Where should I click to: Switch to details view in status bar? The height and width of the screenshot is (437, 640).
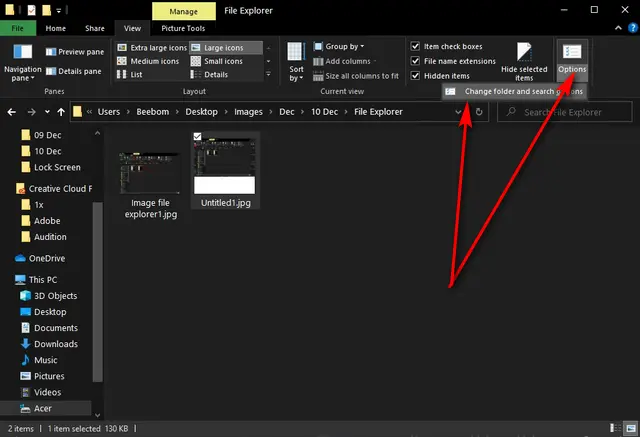[613, 428]
